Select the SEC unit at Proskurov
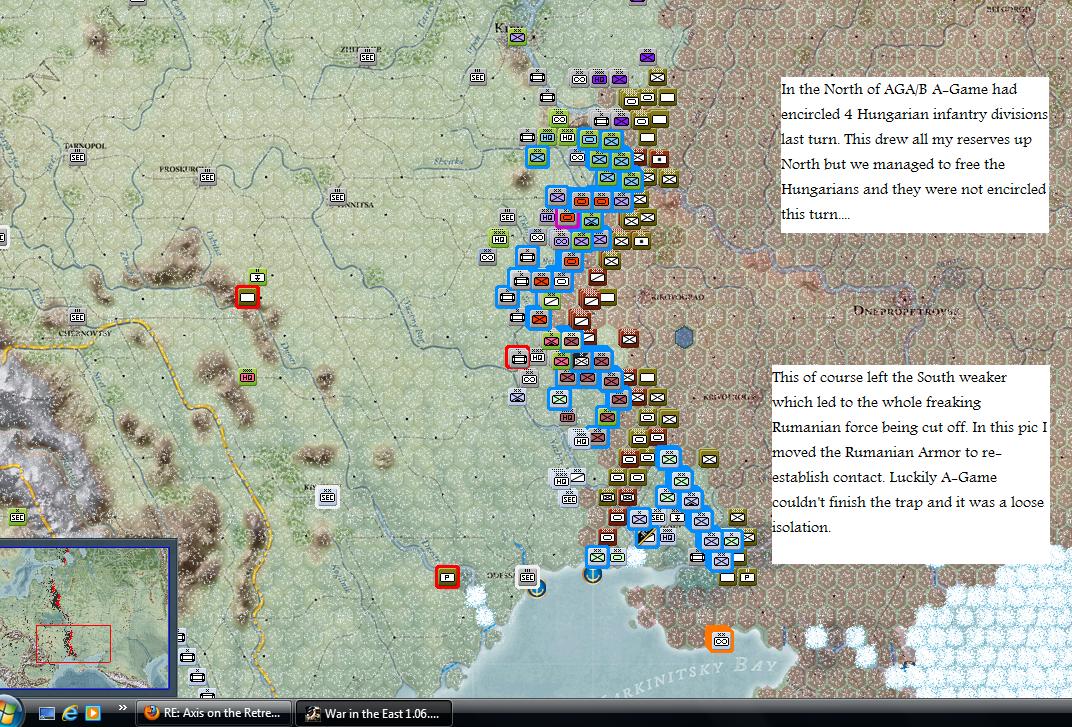 click(207, 177)
